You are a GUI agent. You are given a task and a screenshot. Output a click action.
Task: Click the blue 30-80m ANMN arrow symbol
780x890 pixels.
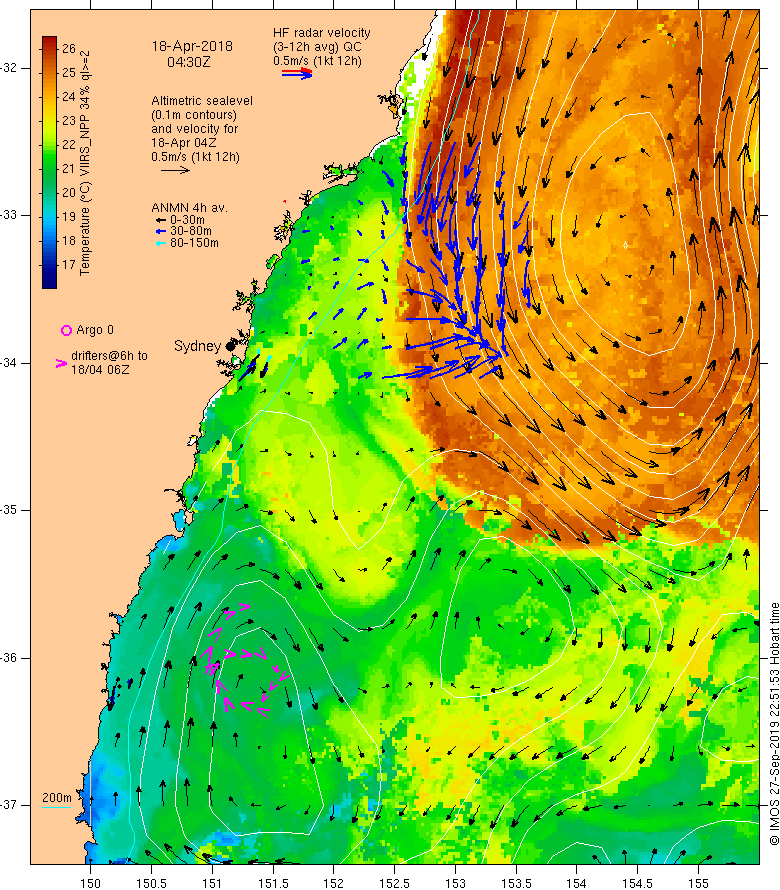pyautogui.click(x=161, y=231)
